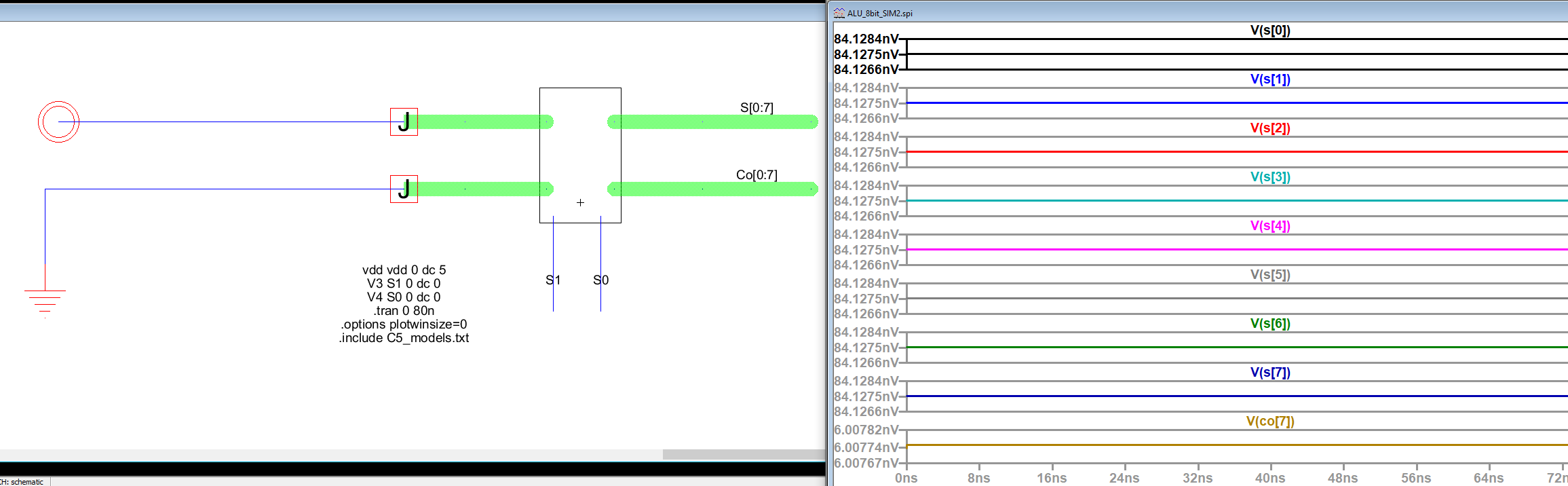Click the .tran 0 80n directive text
The image size is (1568, 486).
pos(404,311)
